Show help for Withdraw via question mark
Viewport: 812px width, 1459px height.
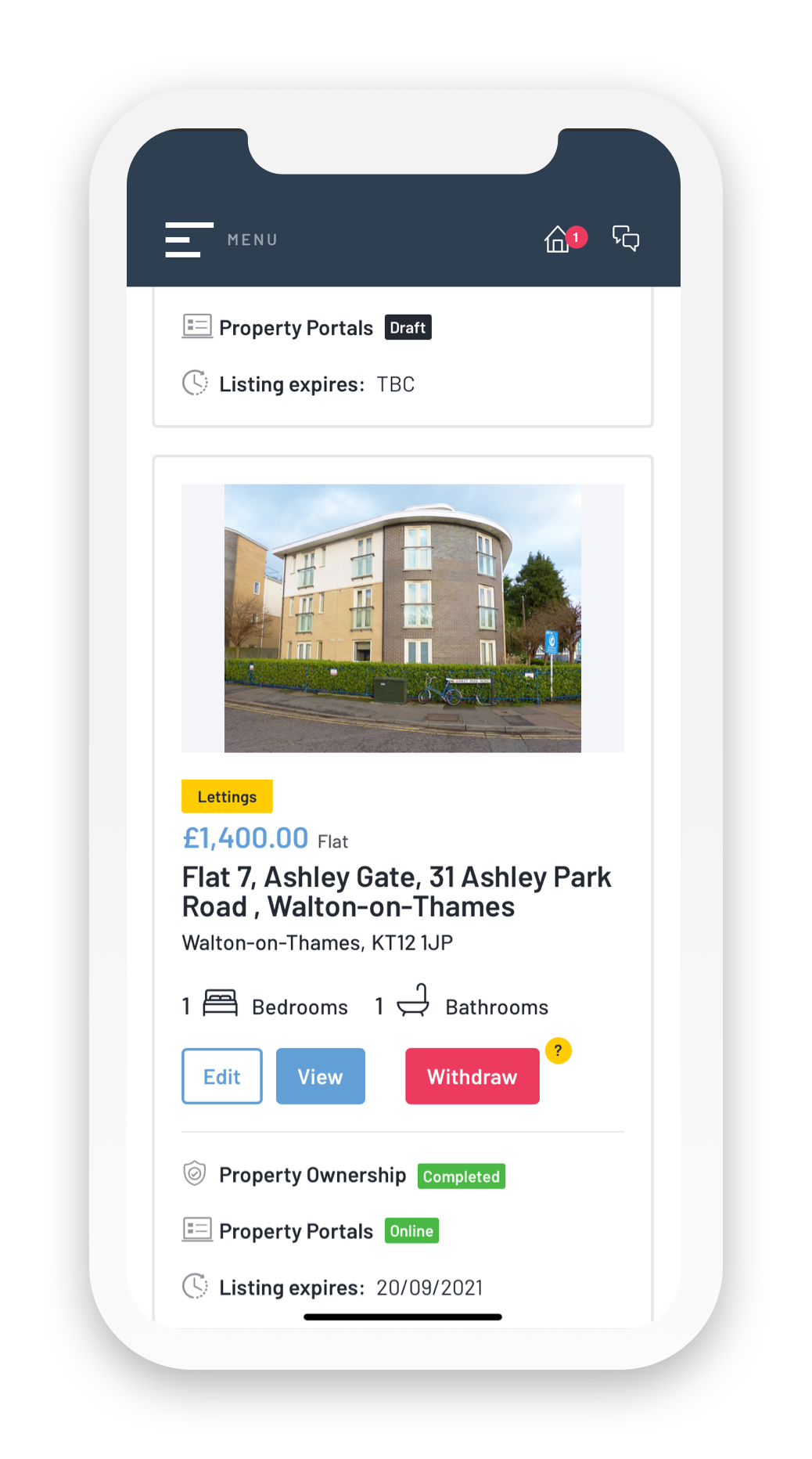pos(558,1050)
